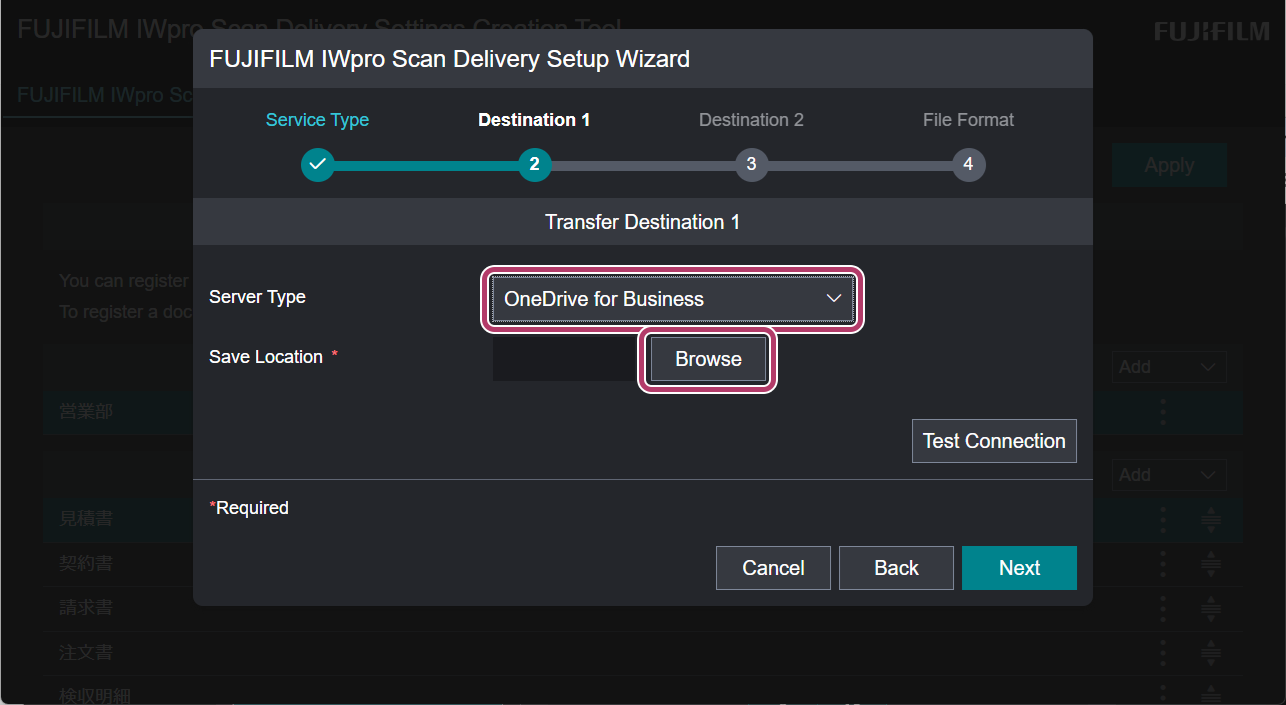Click the reorder handle icon for 見積書

pyautogui.click(x=1211, y=519)
